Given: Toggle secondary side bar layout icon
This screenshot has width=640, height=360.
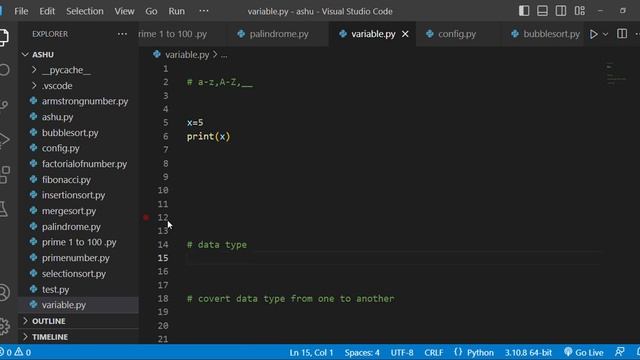Looking at the screenshot, I should pos(561,11).
